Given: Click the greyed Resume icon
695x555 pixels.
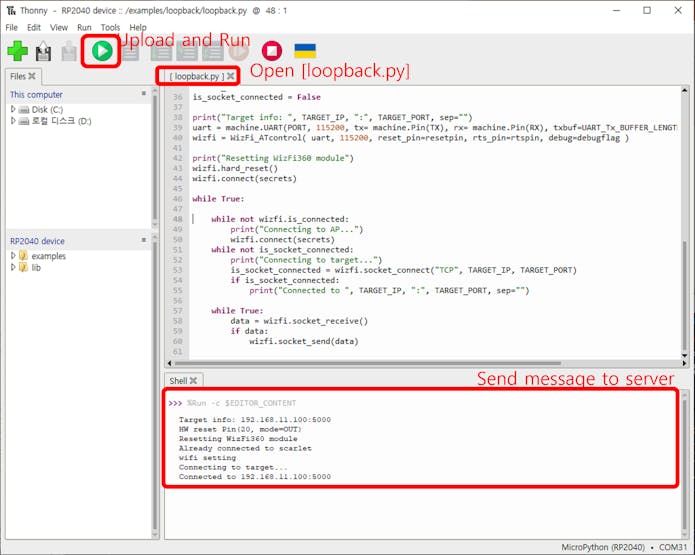Looking at the screenshot, I should tap(239, 51).
